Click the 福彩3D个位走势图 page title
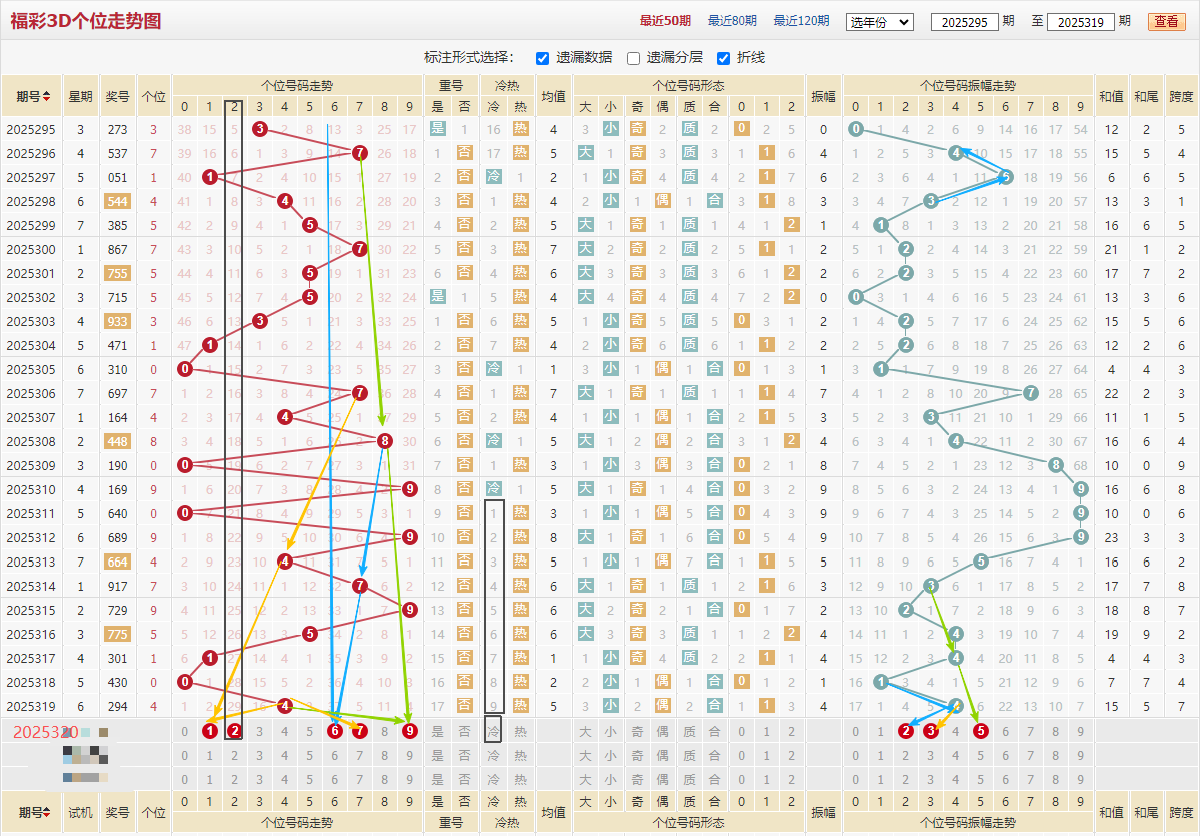Image resolution: width=1202 pixels, height=836 pixels. [85, 22]
